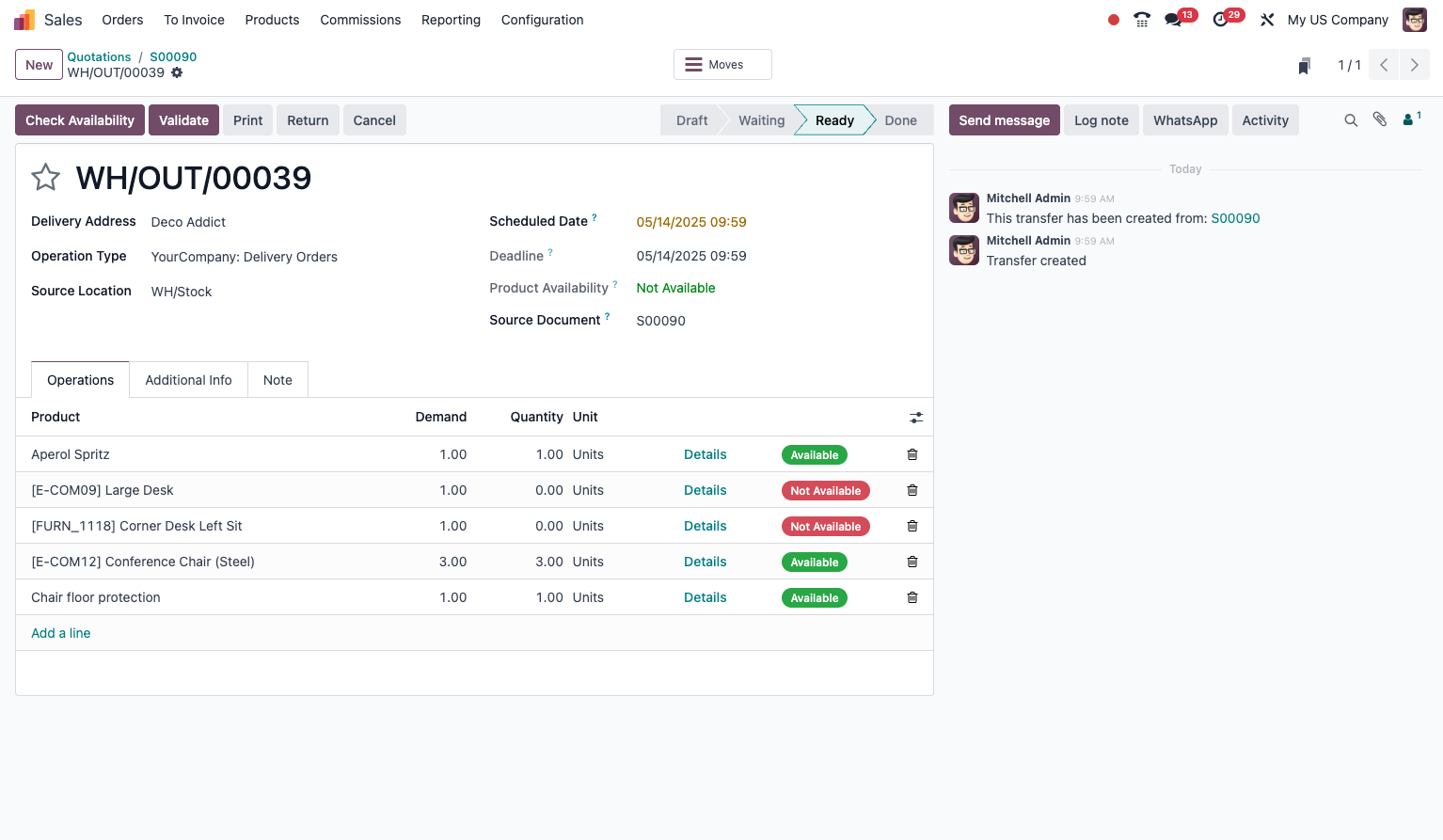The width and height of the screenshot is (1443, 840).
Task: Open the gear actions menu beside WH/OUT/00039
Action: pos(177,72)
